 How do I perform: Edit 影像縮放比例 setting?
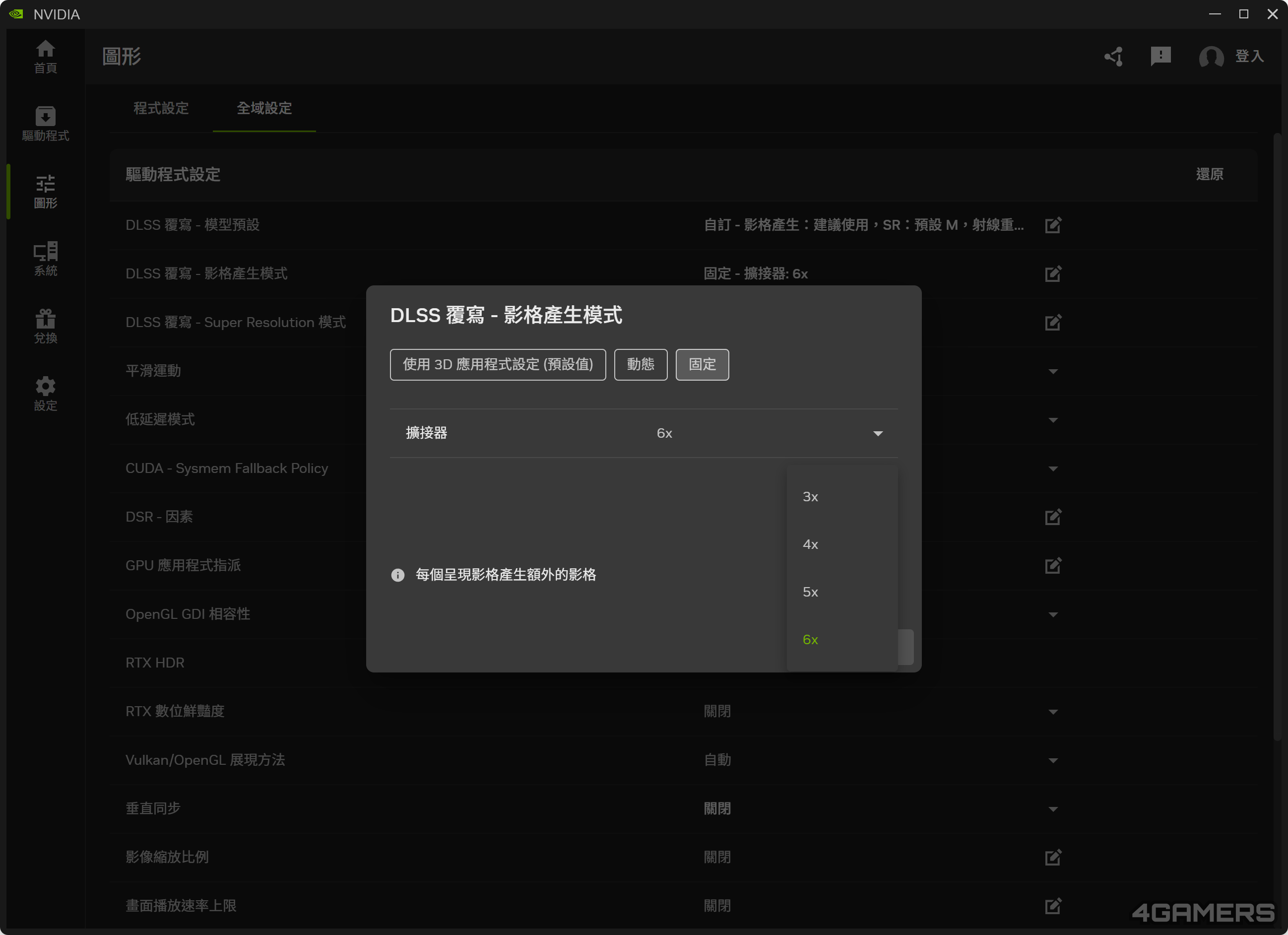(x=1053, y=857)
